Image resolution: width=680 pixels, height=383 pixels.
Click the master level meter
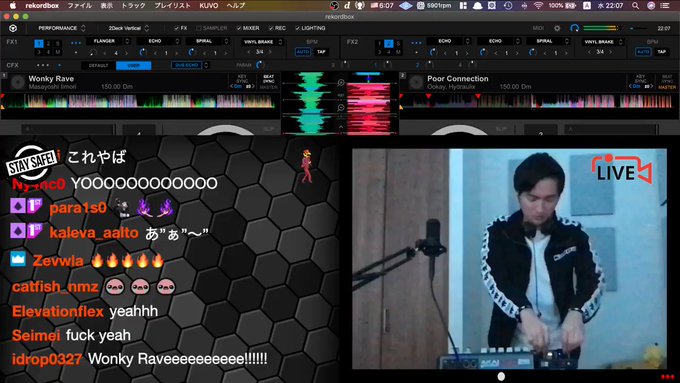(601, 28)
